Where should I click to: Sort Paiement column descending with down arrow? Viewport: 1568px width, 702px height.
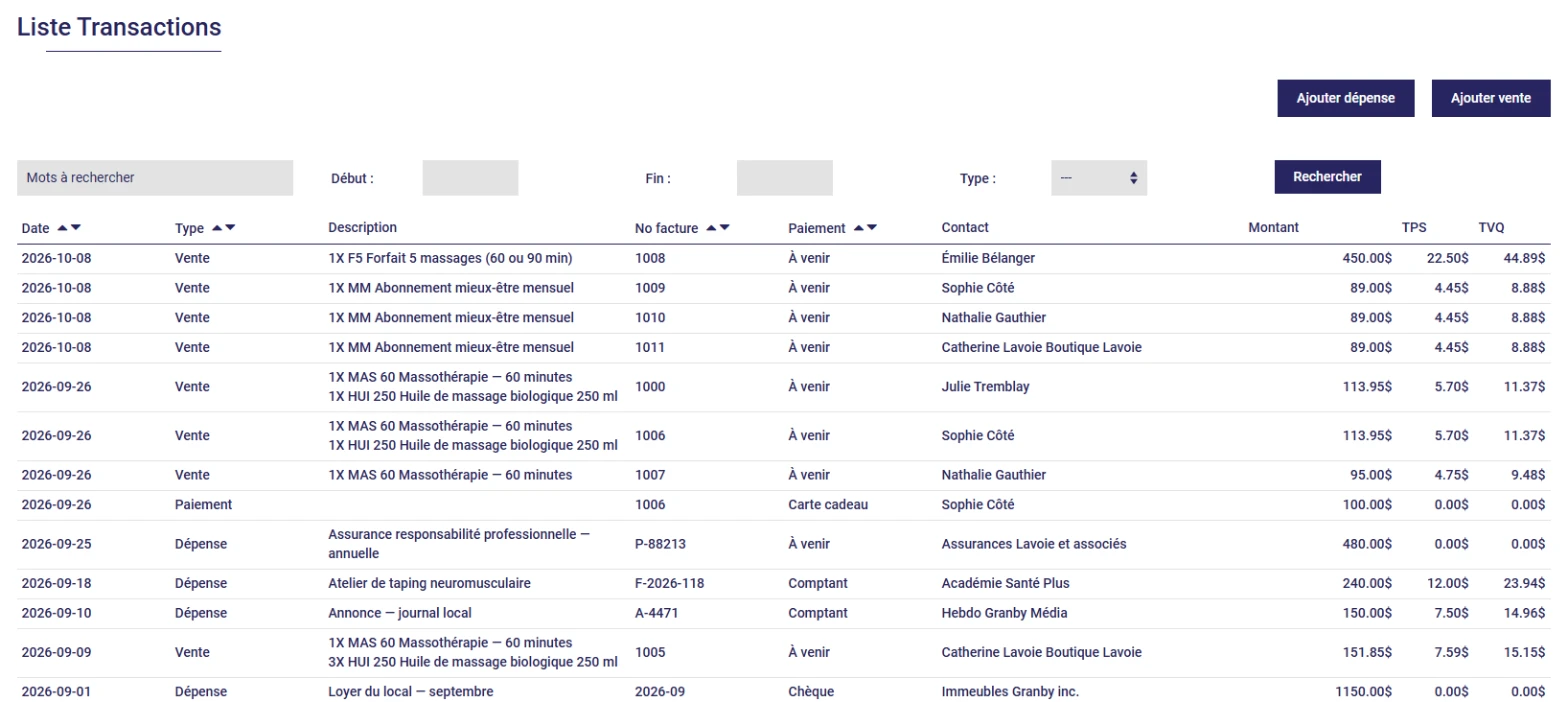pos(871,228)
